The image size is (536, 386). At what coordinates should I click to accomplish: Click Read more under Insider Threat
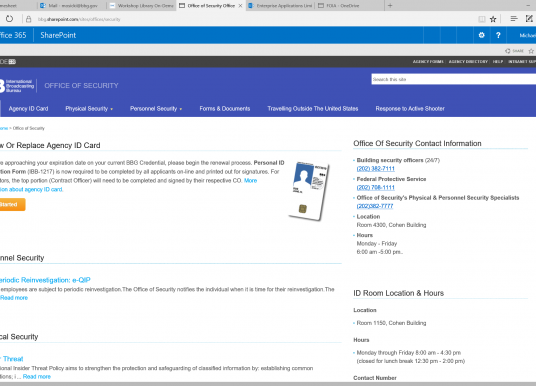tap(37, 377)
